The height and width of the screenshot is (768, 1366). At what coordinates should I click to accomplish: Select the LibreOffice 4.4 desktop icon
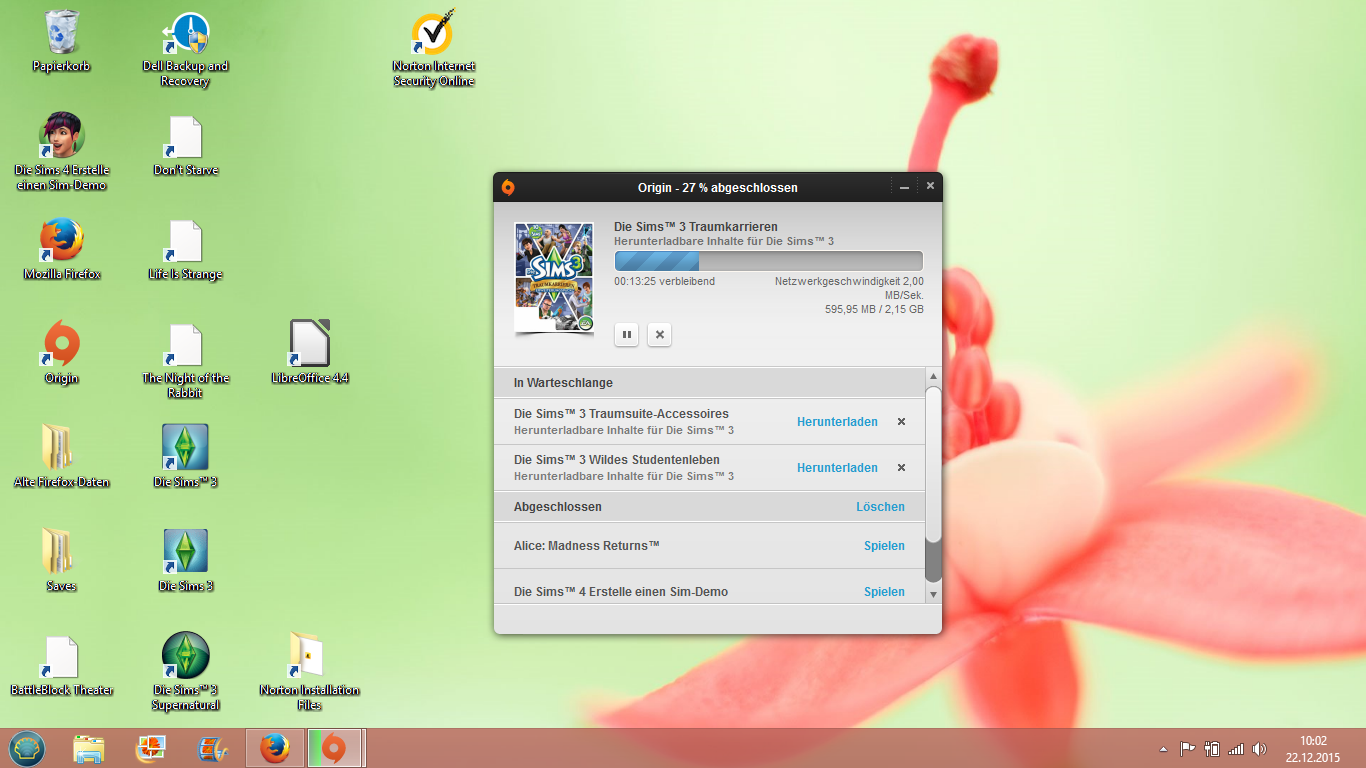309,352
